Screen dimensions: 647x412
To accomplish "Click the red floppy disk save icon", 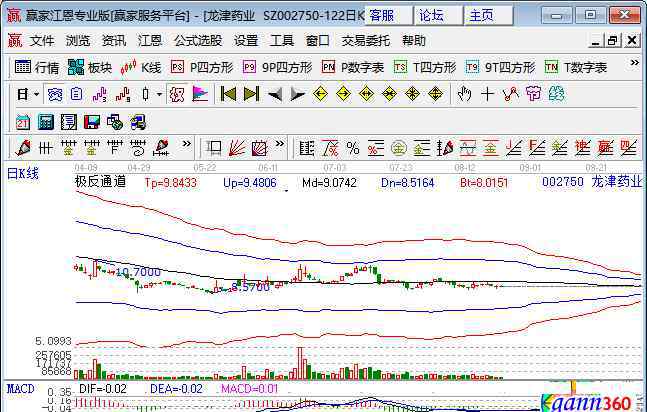I will (92, 122).
